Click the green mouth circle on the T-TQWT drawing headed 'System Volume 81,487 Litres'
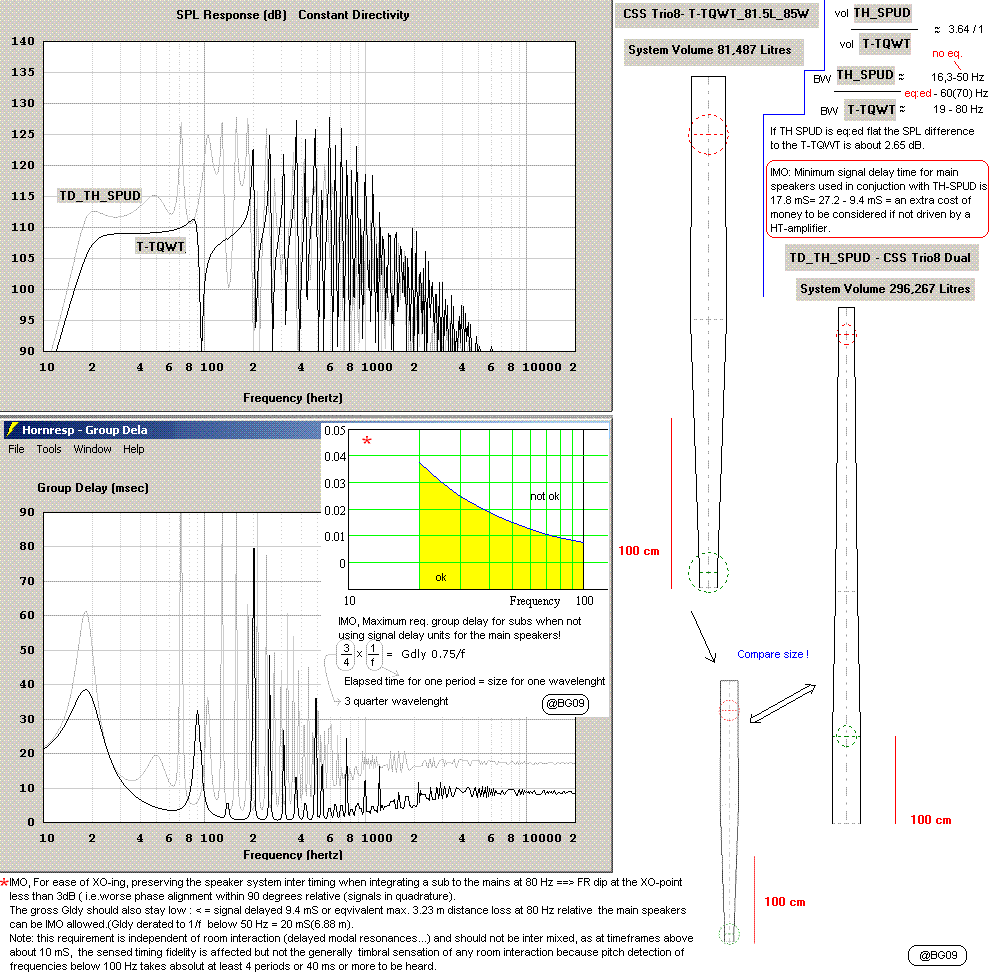Screen dimensions: 999x980 coord(708,572)
